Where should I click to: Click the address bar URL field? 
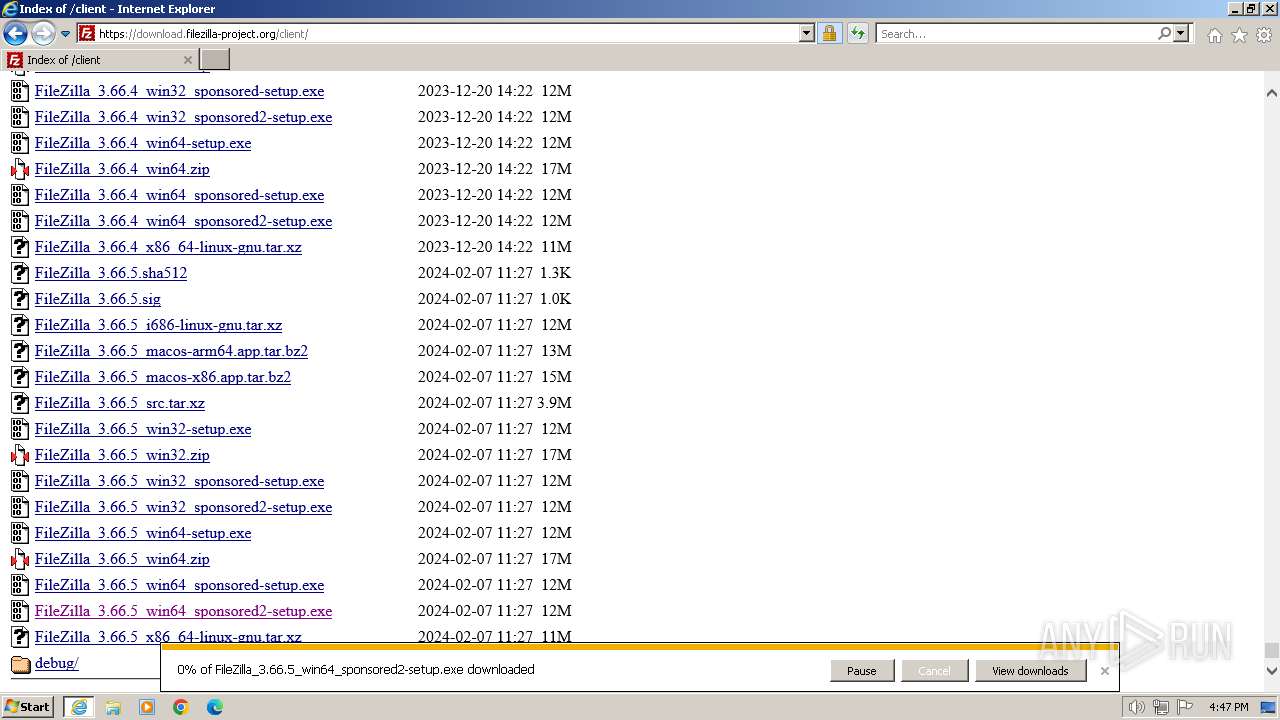coord(447,33)
